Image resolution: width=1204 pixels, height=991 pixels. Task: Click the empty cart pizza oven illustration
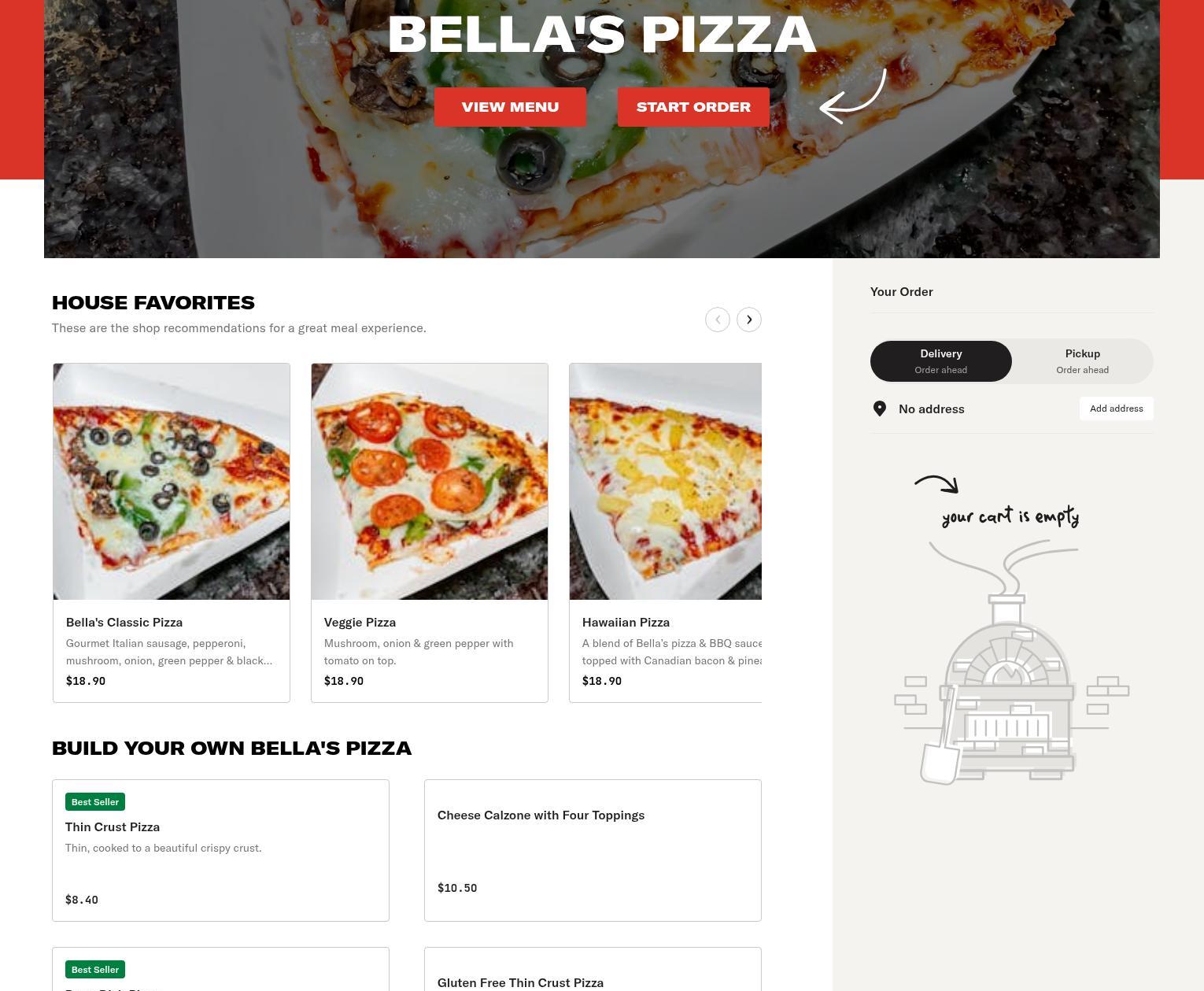(x=1011, y=661)
